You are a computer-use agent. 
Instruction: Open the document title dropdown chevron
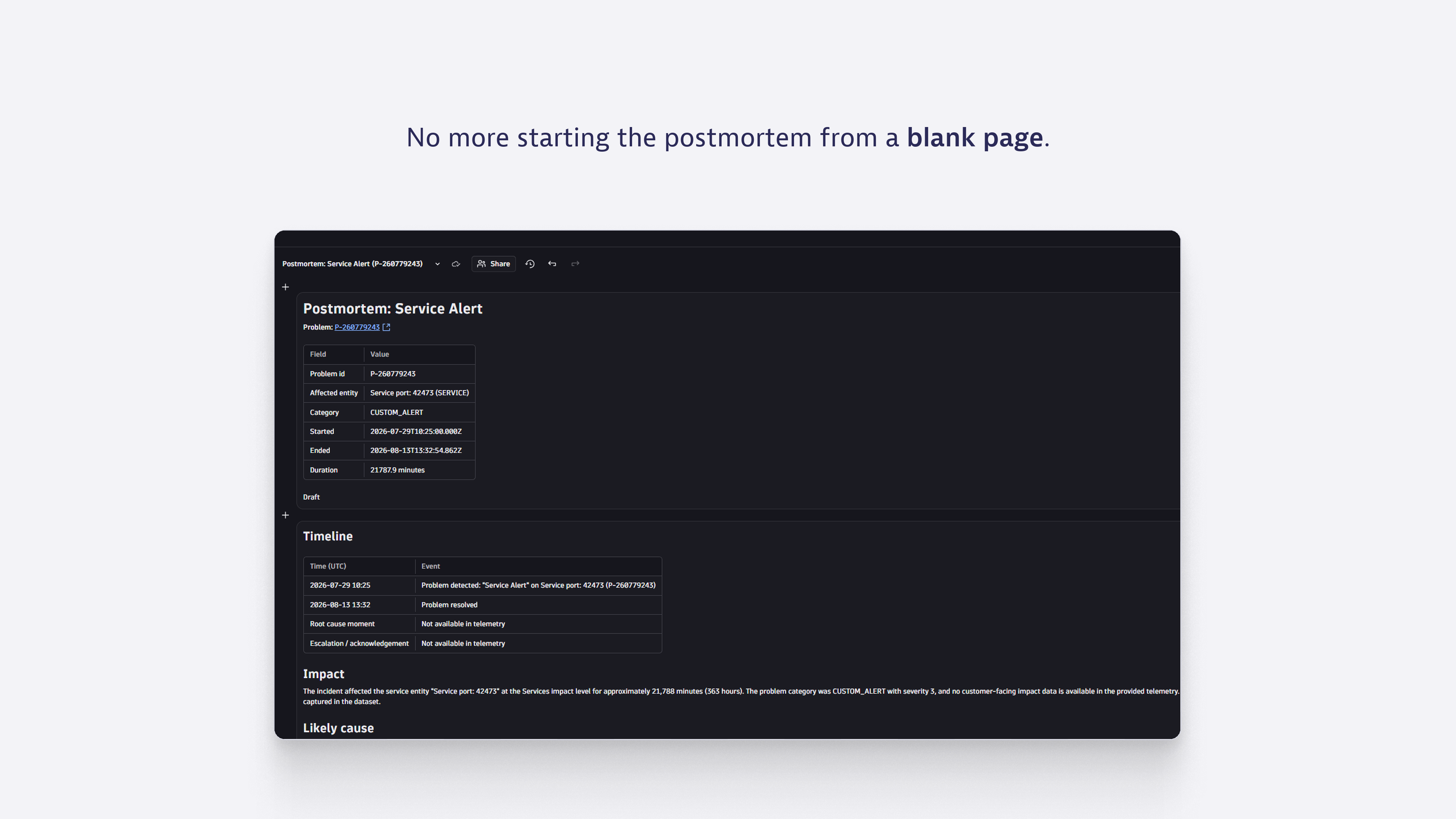pyautogui.click(x=437, y=264)
